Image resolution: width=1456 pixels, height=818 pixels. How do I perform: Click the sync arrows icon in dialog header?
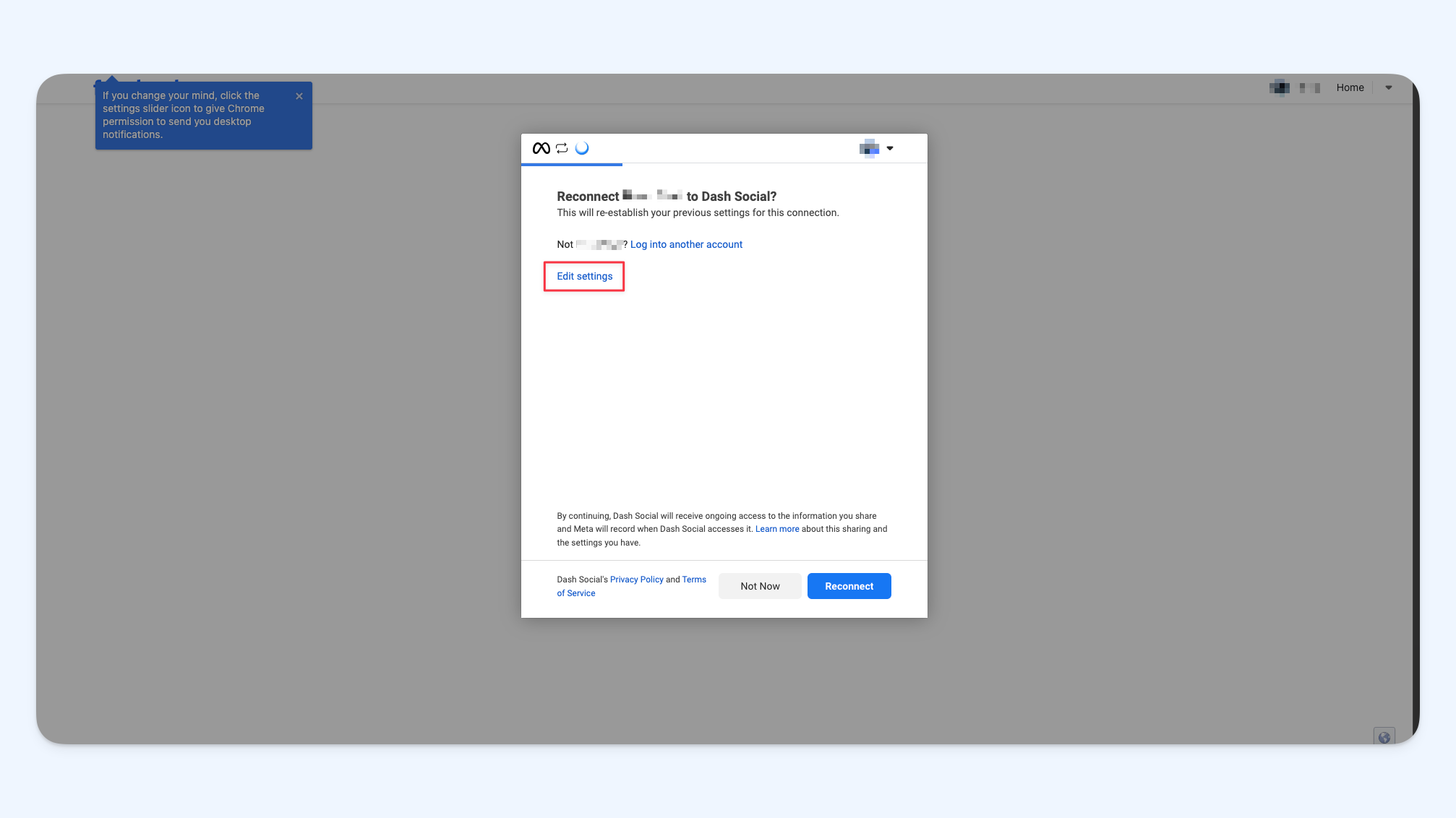click(562, 148)
